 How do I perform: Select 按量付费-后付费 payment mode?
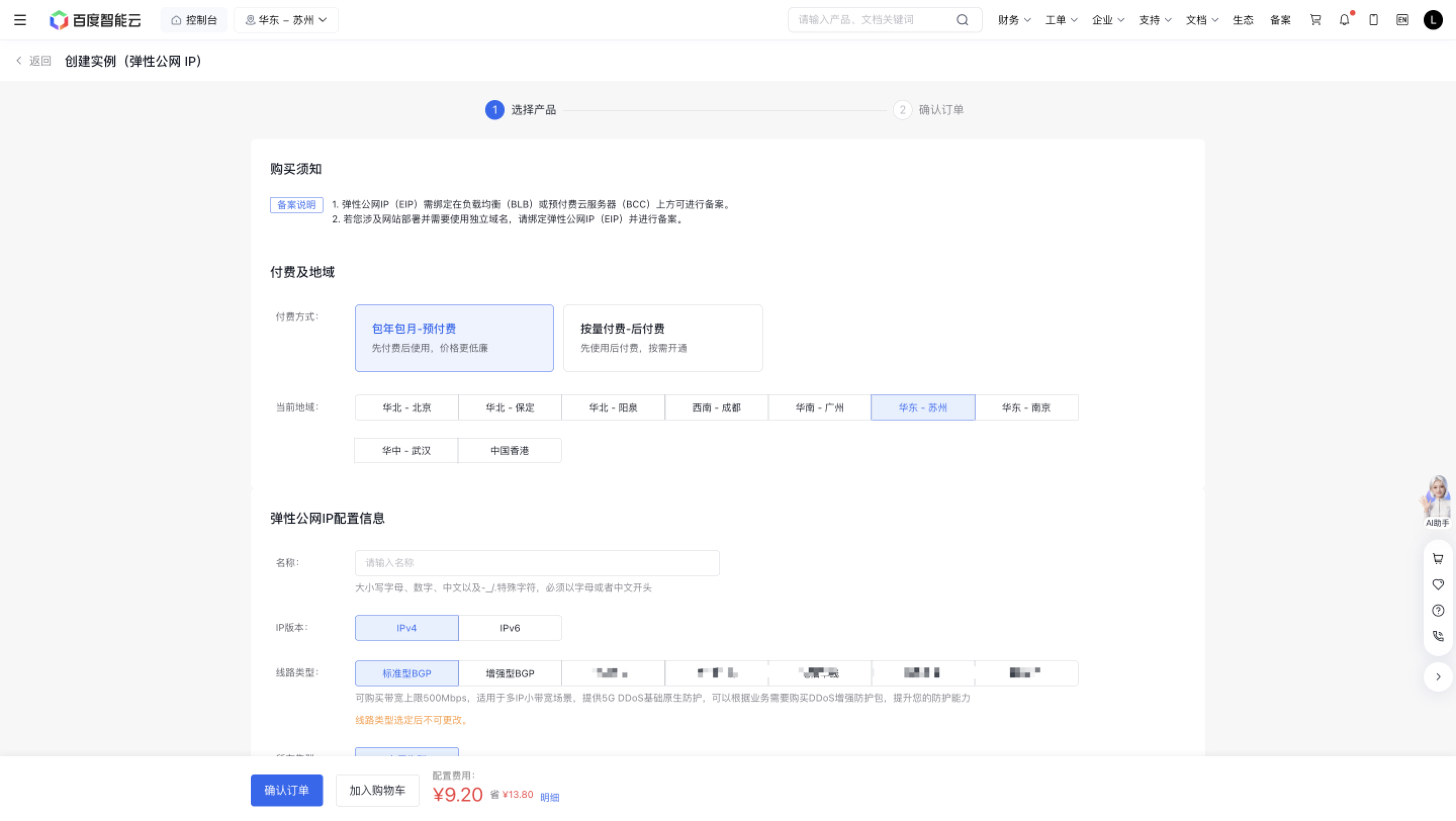(x=663, y=338)
